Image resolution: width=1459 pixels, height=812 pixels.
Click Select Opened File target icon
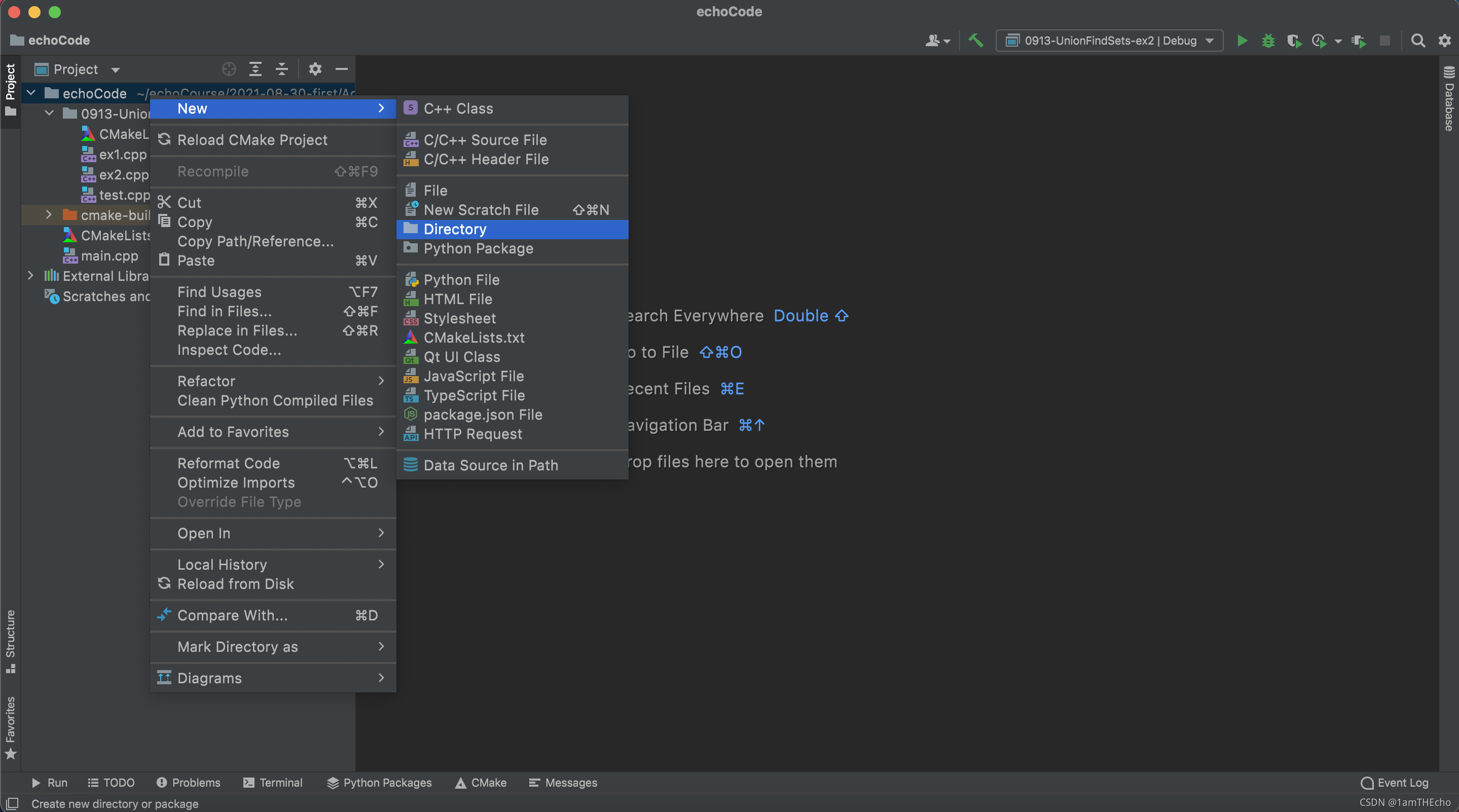[229, 69]
